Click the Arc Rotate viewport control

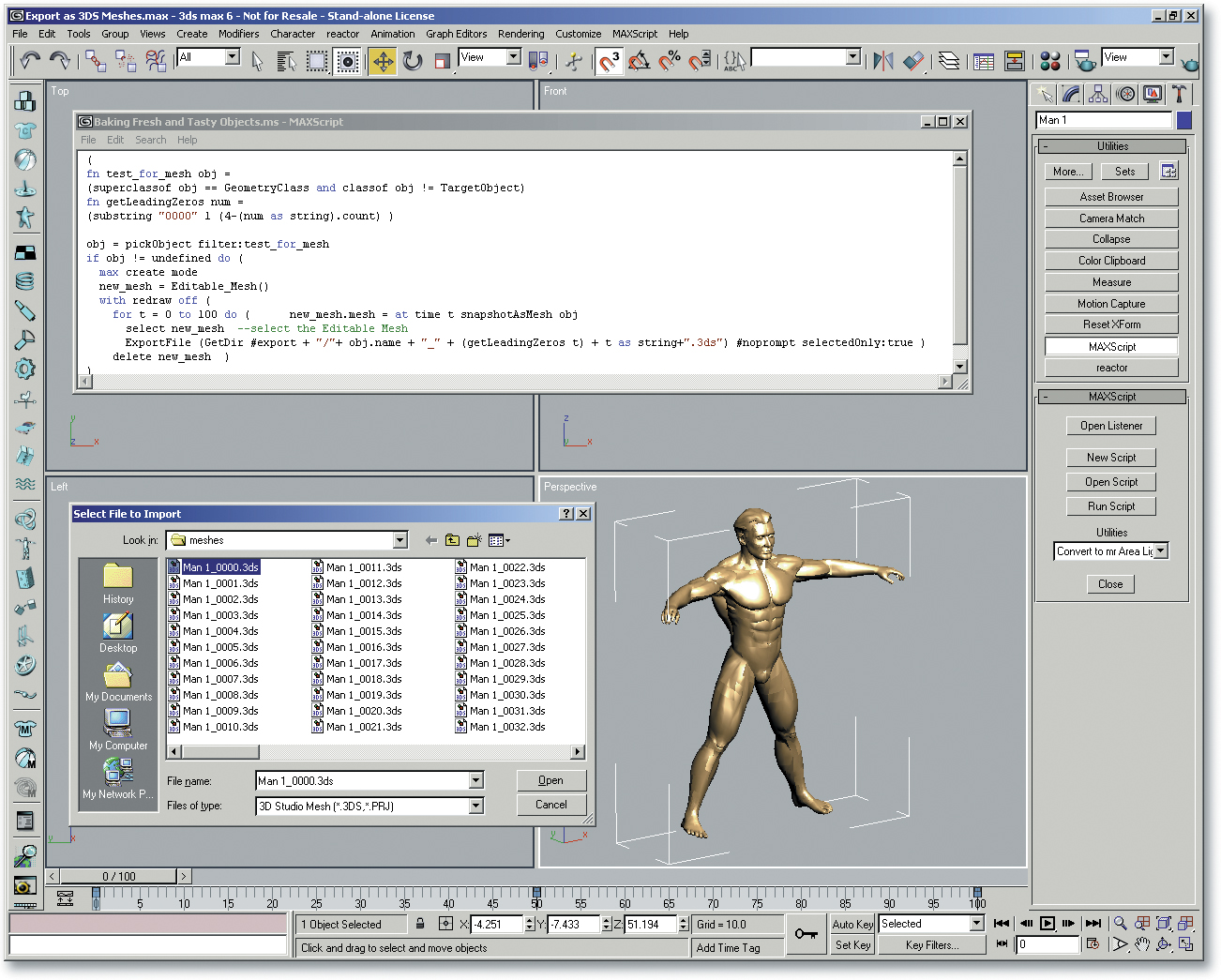pyautogui.click(x=1164, y=944)
